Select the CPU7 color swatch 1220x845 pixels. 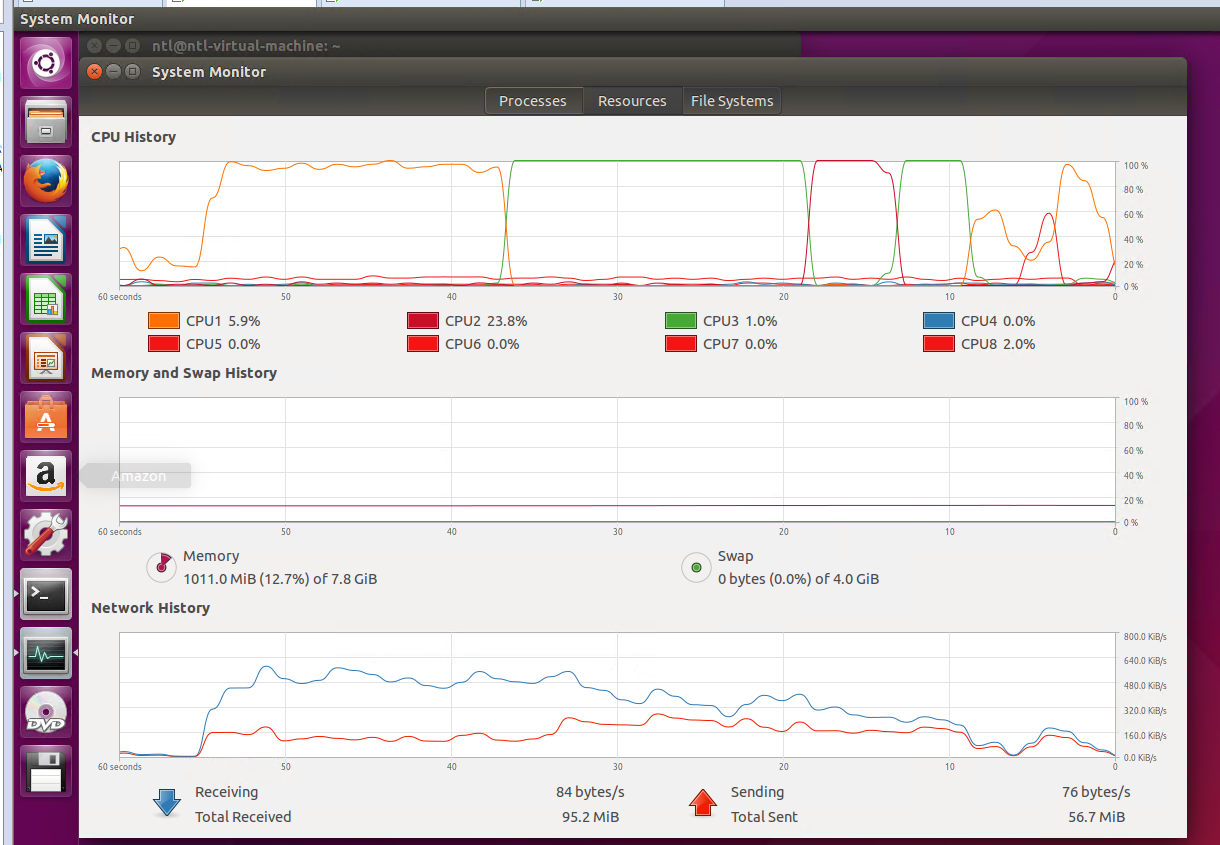[x=680, y=344]
